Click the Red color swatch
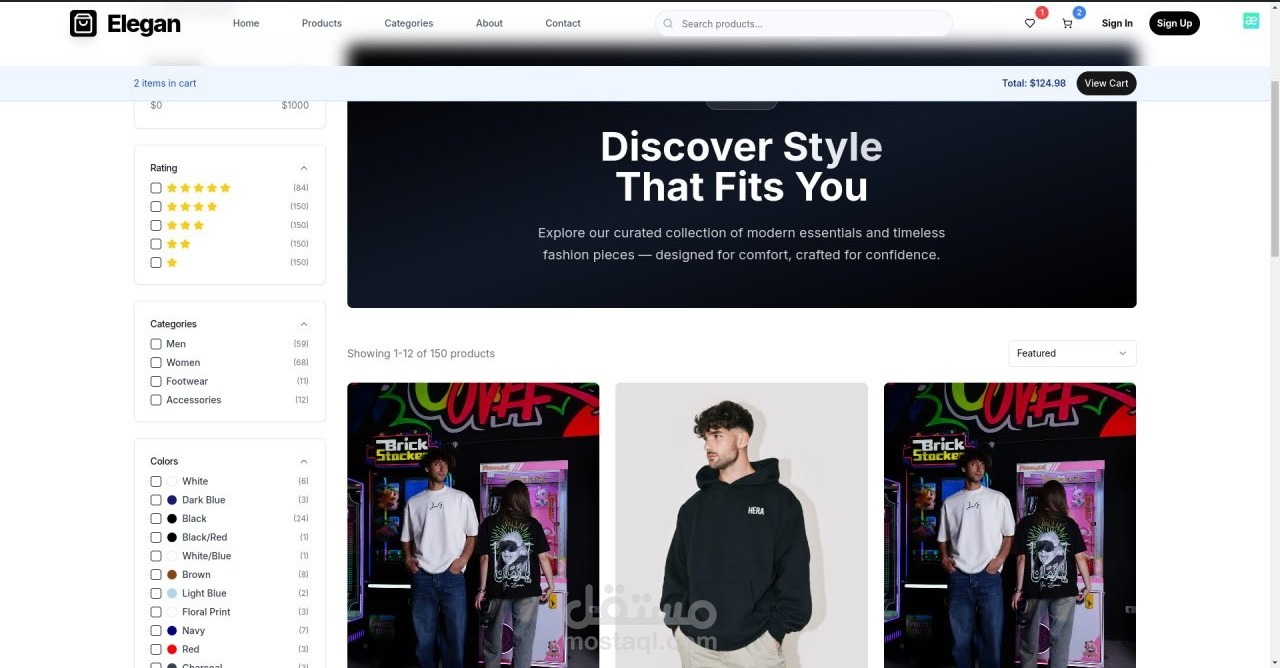 (172, 650)
